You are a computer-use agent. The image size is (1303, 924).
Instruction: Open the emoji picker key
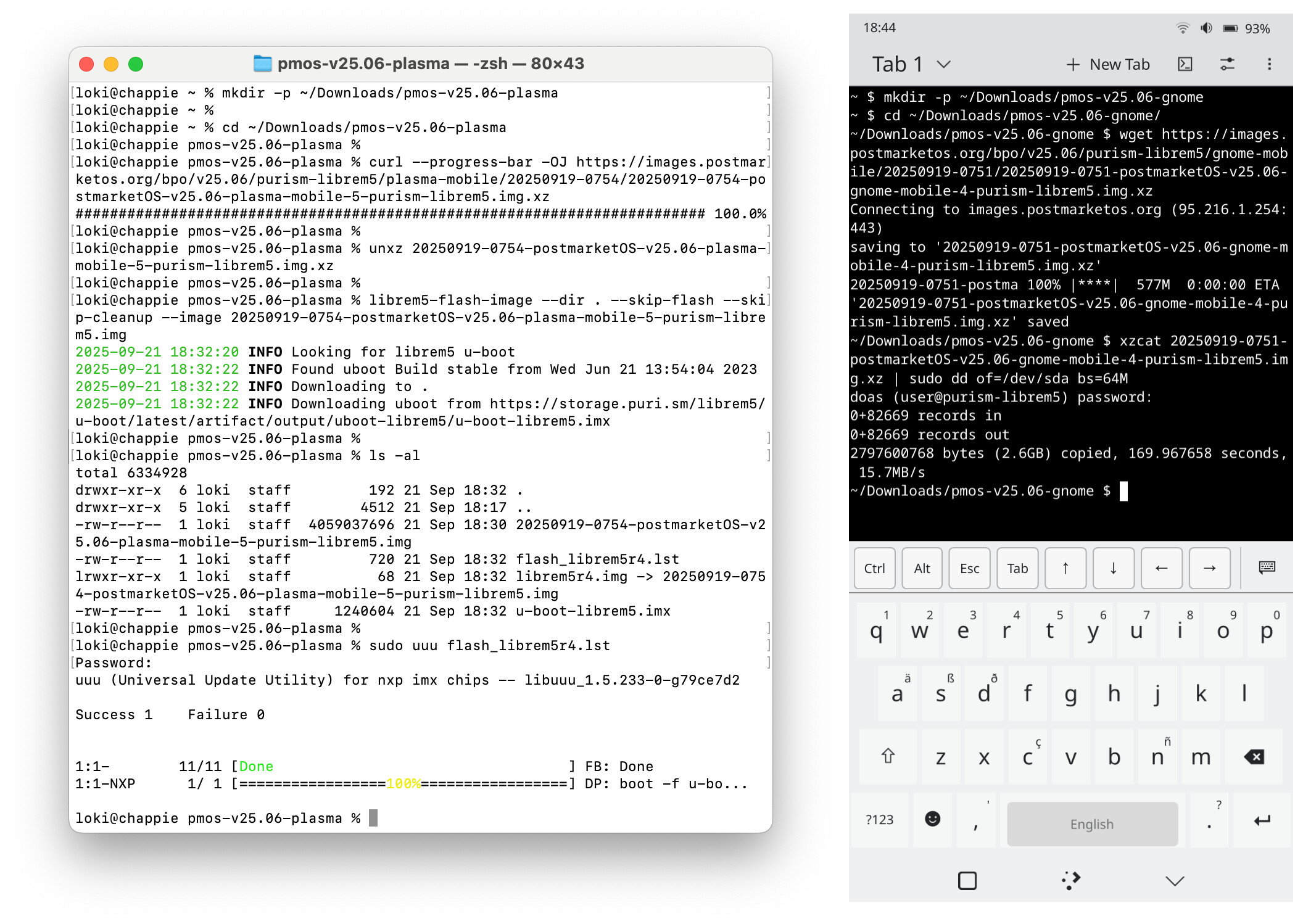pos(932,819)
